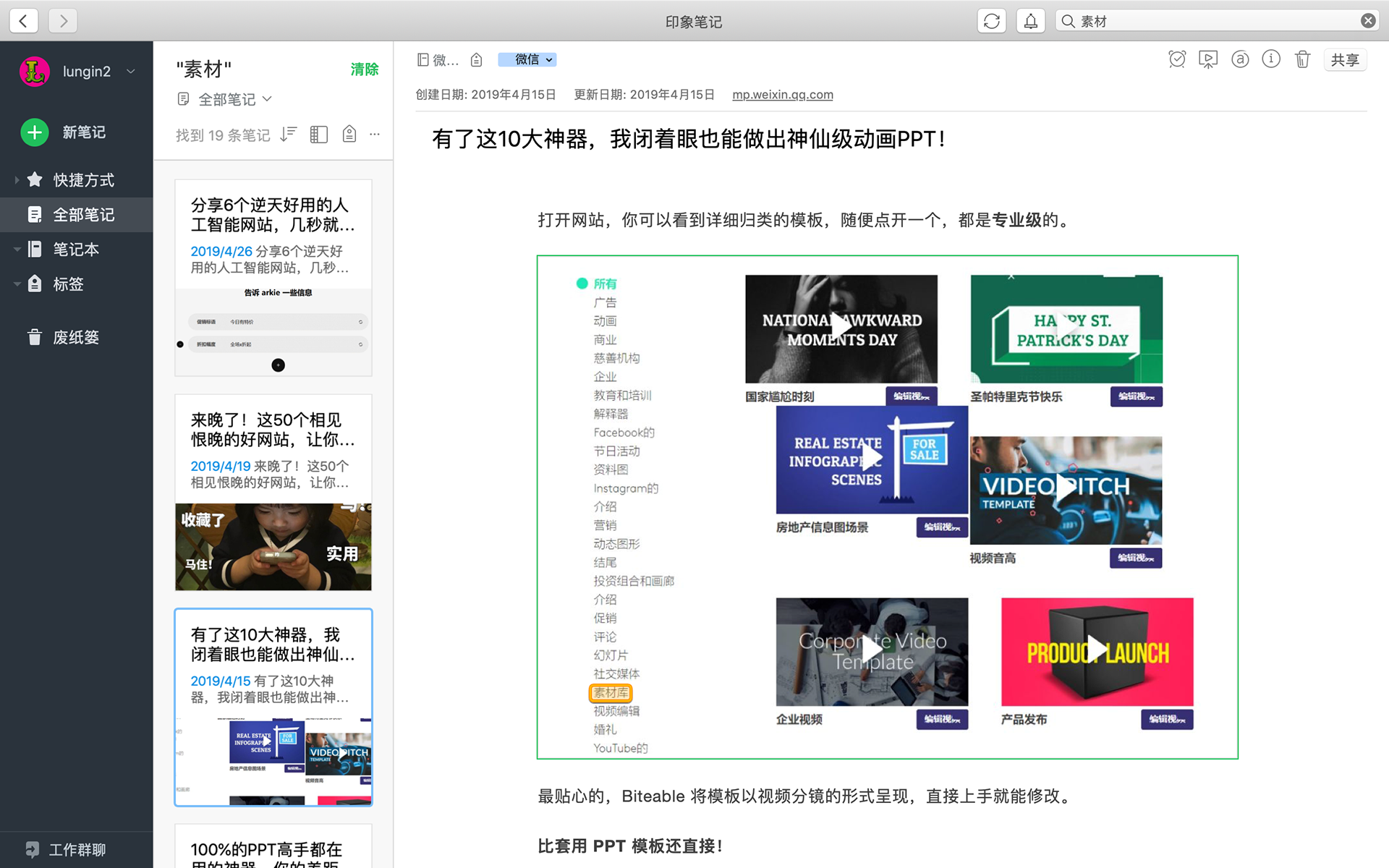Select note 有了这10大神器 in the list
Screen dimensions: 1389x868
tap(273, 707)
